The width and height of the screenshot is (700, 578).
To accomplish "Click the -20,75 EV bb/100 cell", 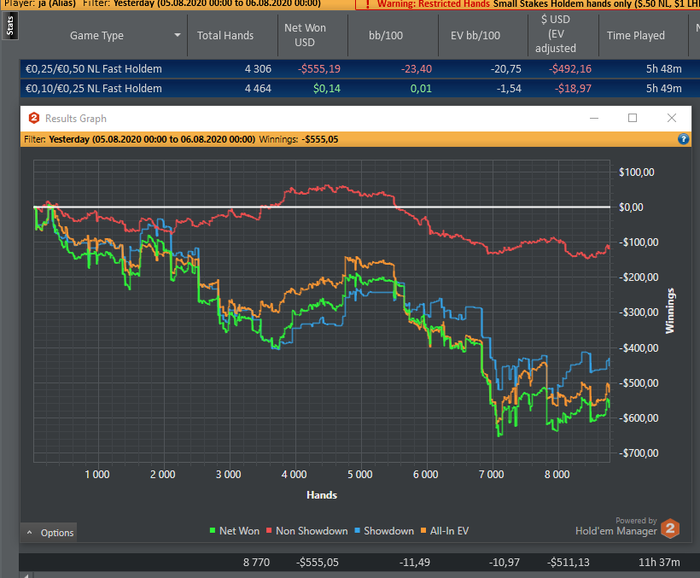I will (506, 69).
